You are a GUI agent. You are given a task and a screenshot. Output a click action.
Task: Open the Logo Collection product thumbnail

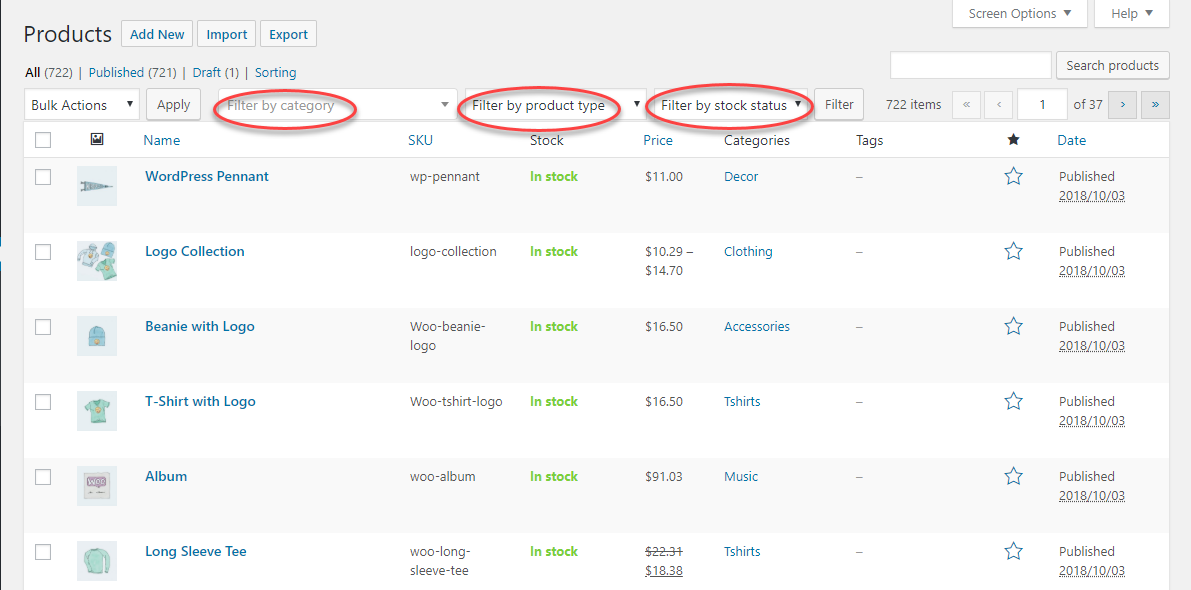coord(96,261)
